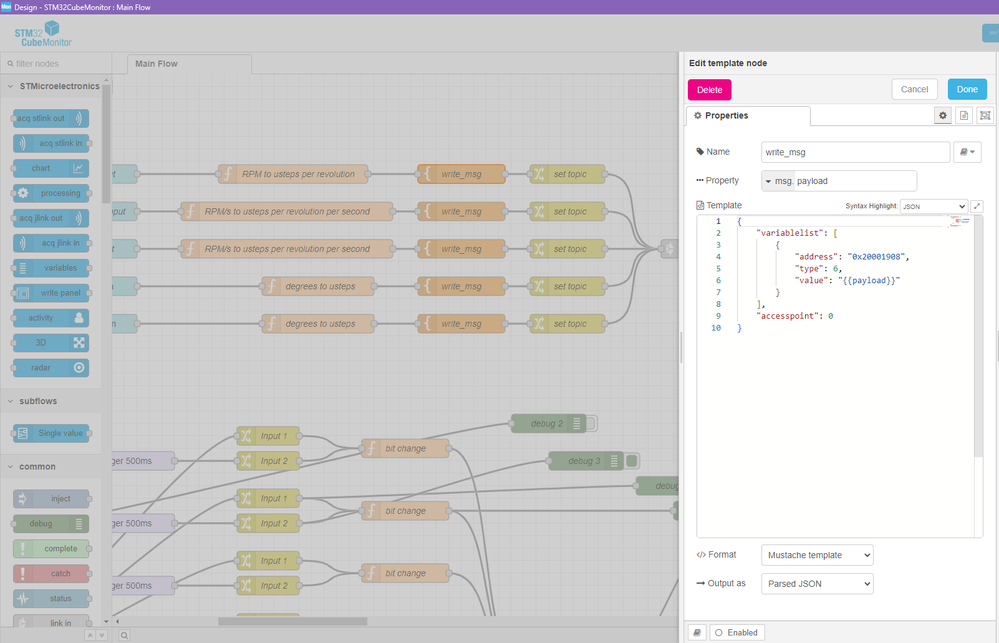Switch to the Main Flow tab
This screenshot has width=999, height=643.
click(155, 64)
